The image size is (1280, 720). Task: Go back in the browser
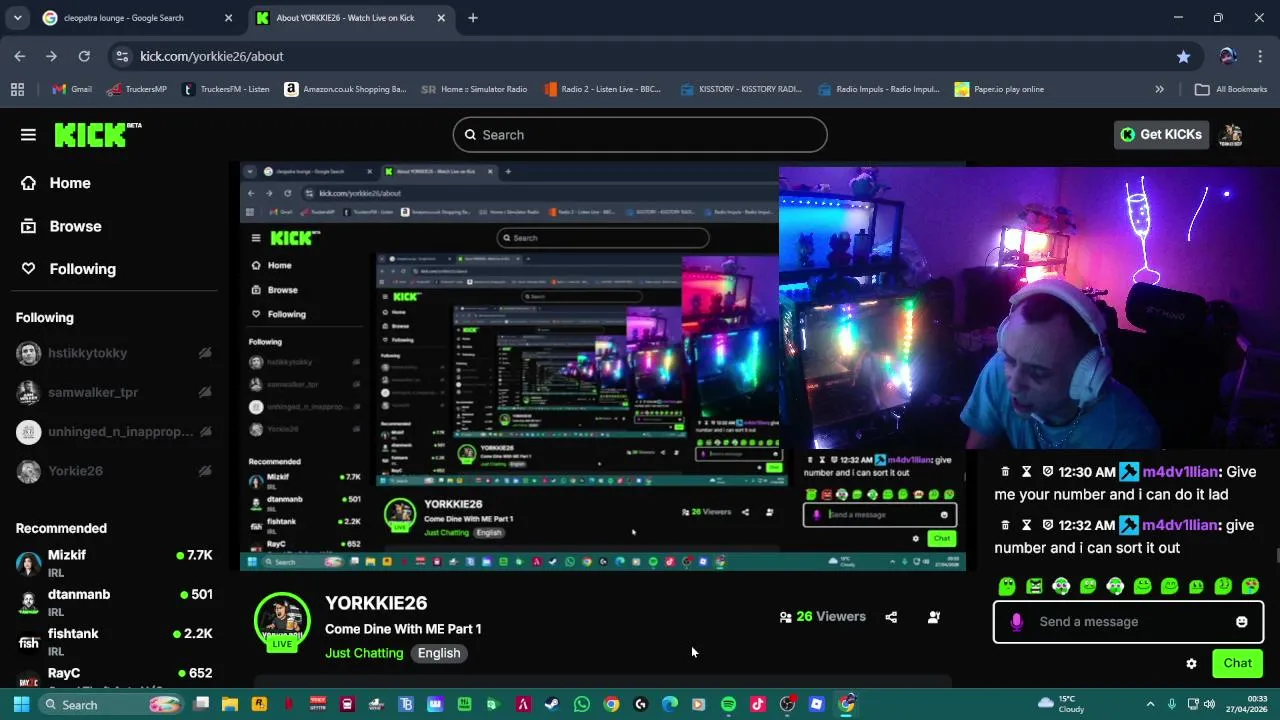point(20,56)
